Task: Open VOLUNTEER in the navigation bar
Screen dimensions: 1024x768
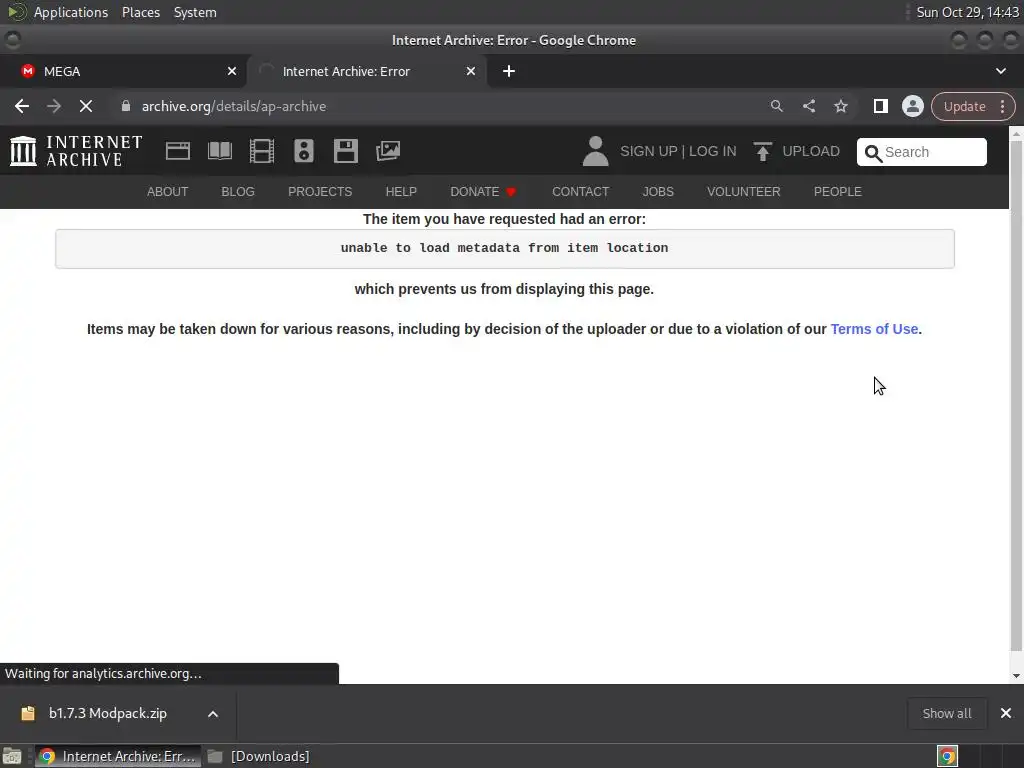Action: coord(743,192)
